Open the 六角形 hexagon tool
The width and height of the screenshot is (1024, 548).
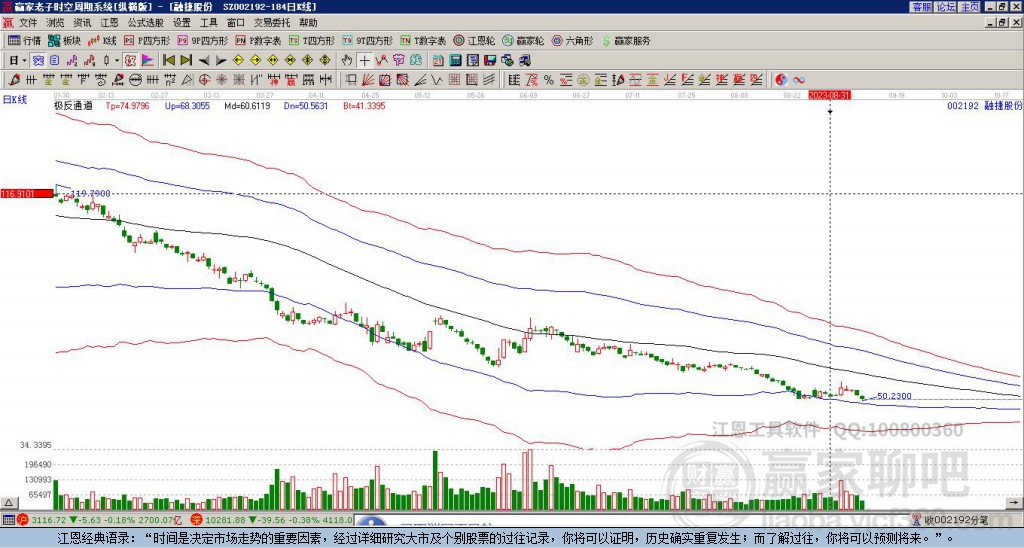(x=573, y=40)
